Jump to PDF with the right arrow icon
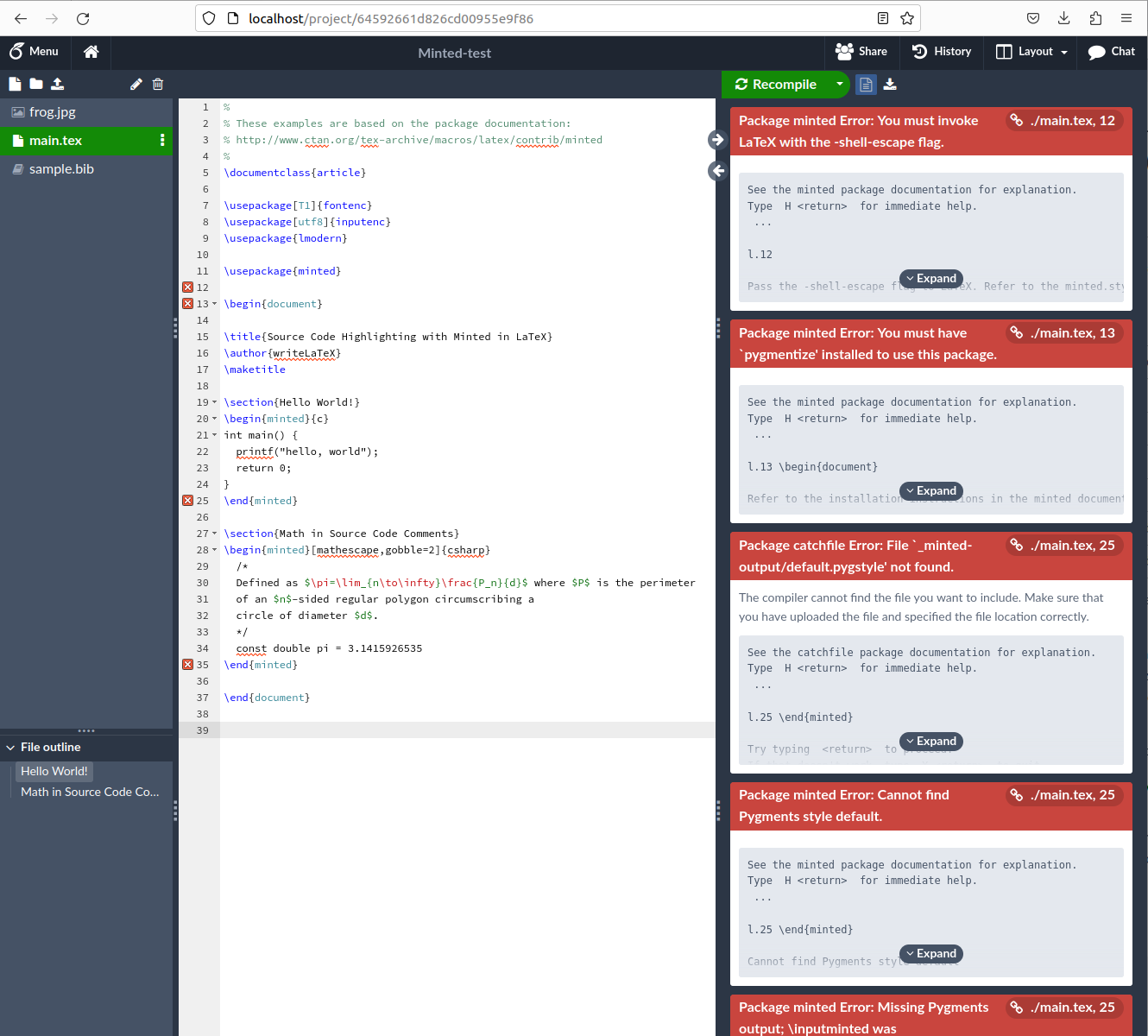The width and height of the screenshot is (1148, 1036). point(716,139)
